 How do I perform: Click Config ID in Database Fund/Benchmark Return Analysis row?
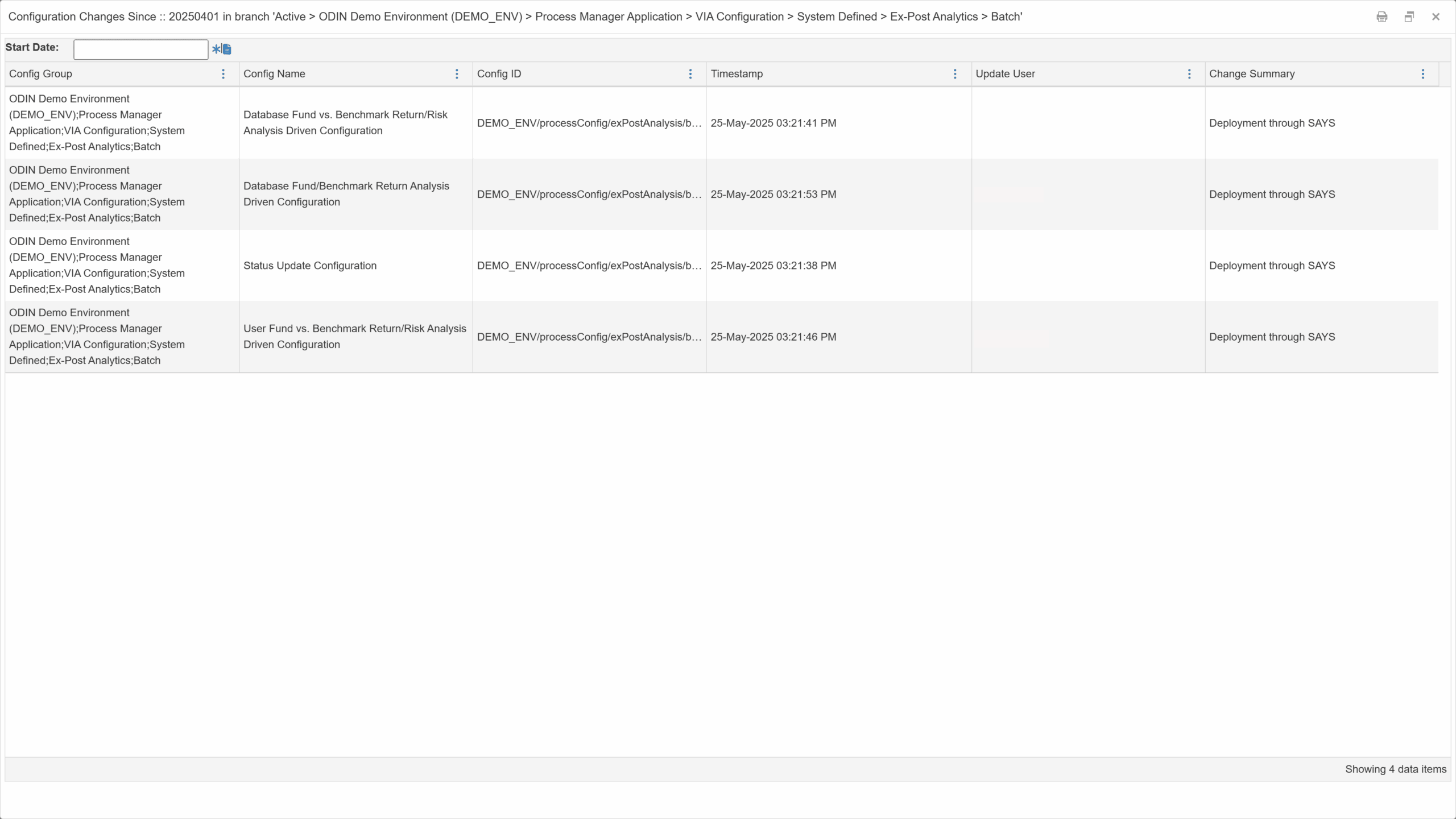(x=589, y=195)
